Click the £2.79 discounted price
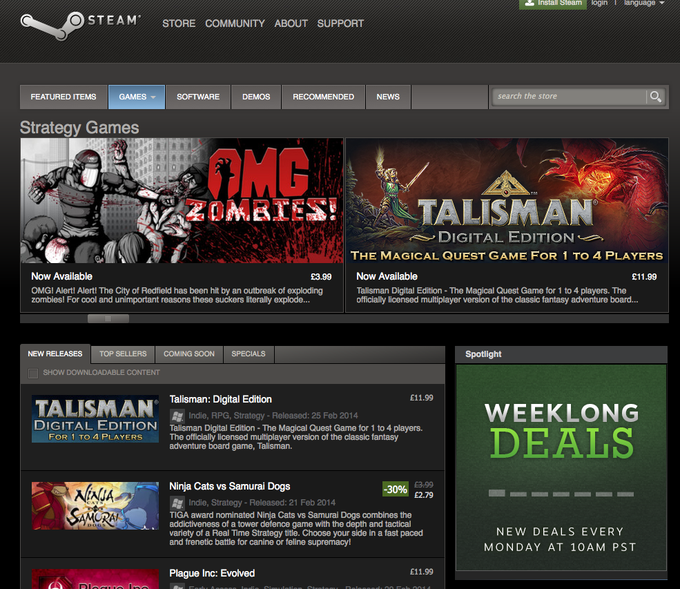The width and height of the screenshot is (680, 589). pyautogui.click(x=424, y=495)
